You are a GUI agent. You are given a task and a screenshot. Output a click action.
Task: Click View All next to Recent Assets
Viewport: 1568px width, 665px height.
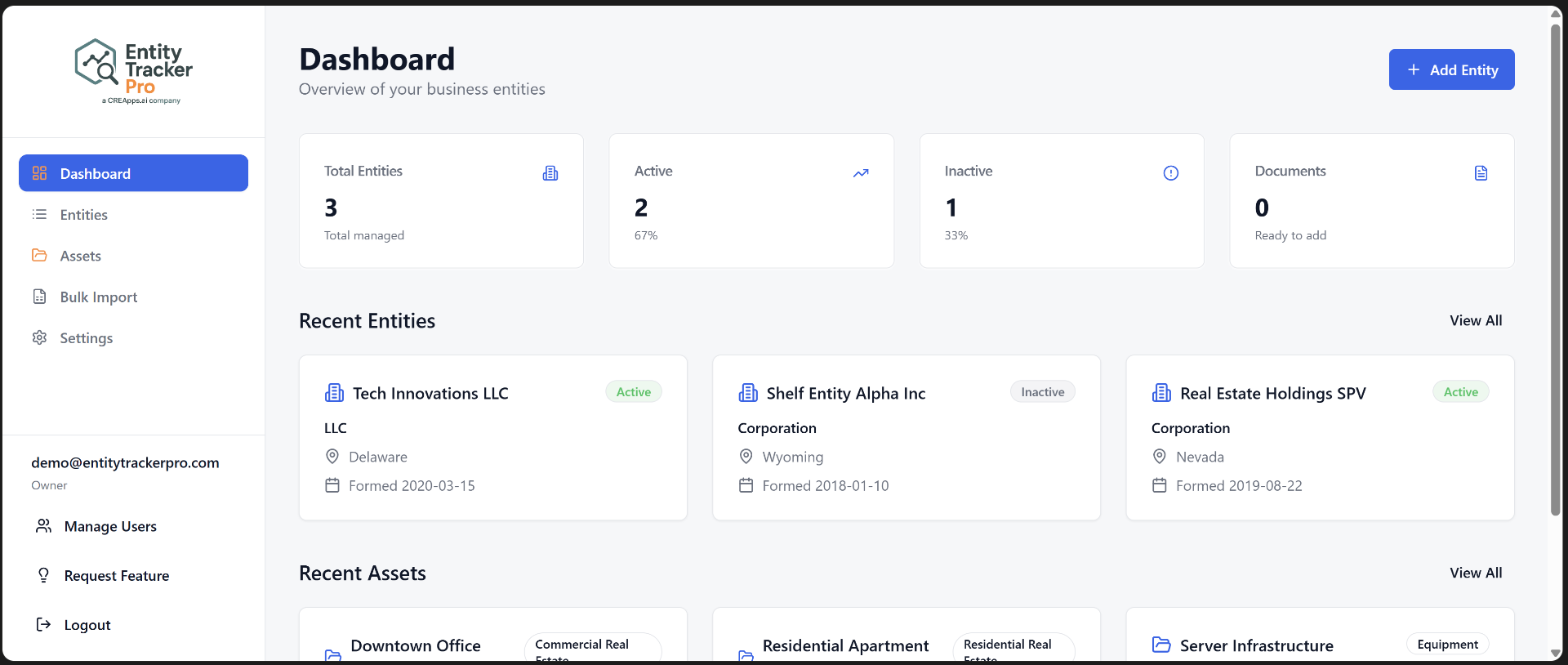click(x=1476, y=574)
